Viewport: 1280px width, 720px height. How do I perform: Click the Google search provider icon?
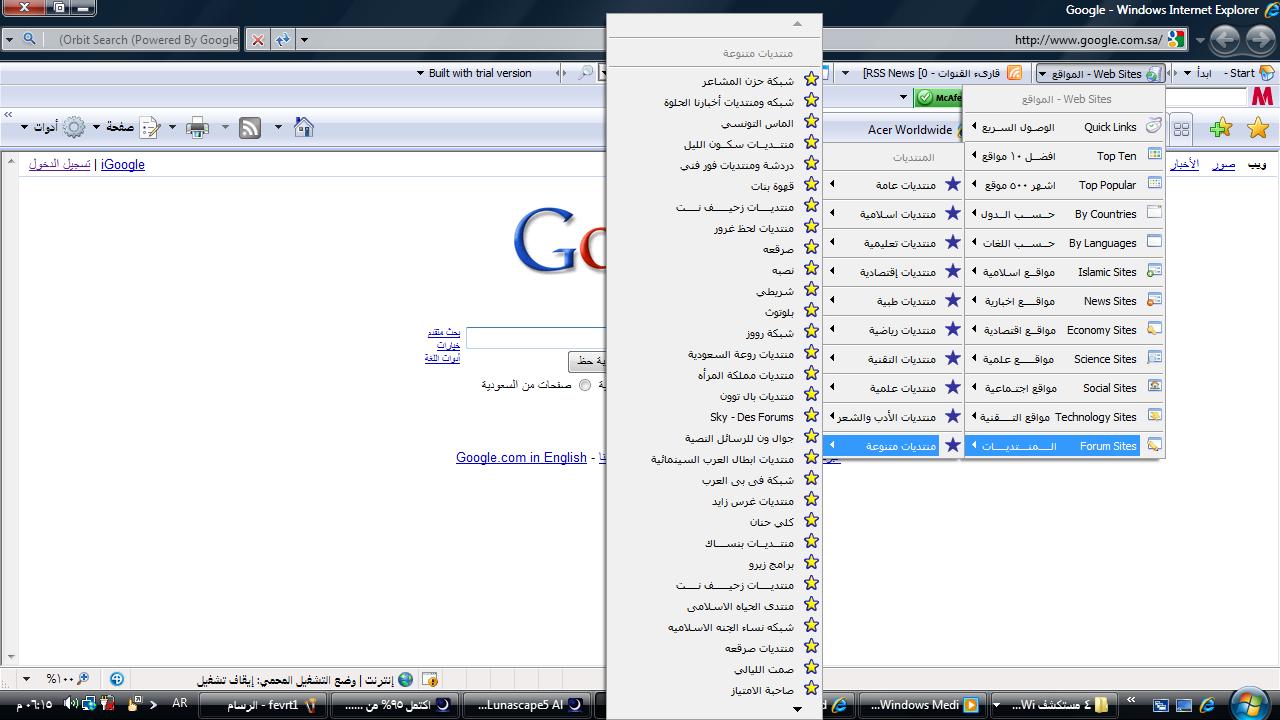coord(1176,40)
